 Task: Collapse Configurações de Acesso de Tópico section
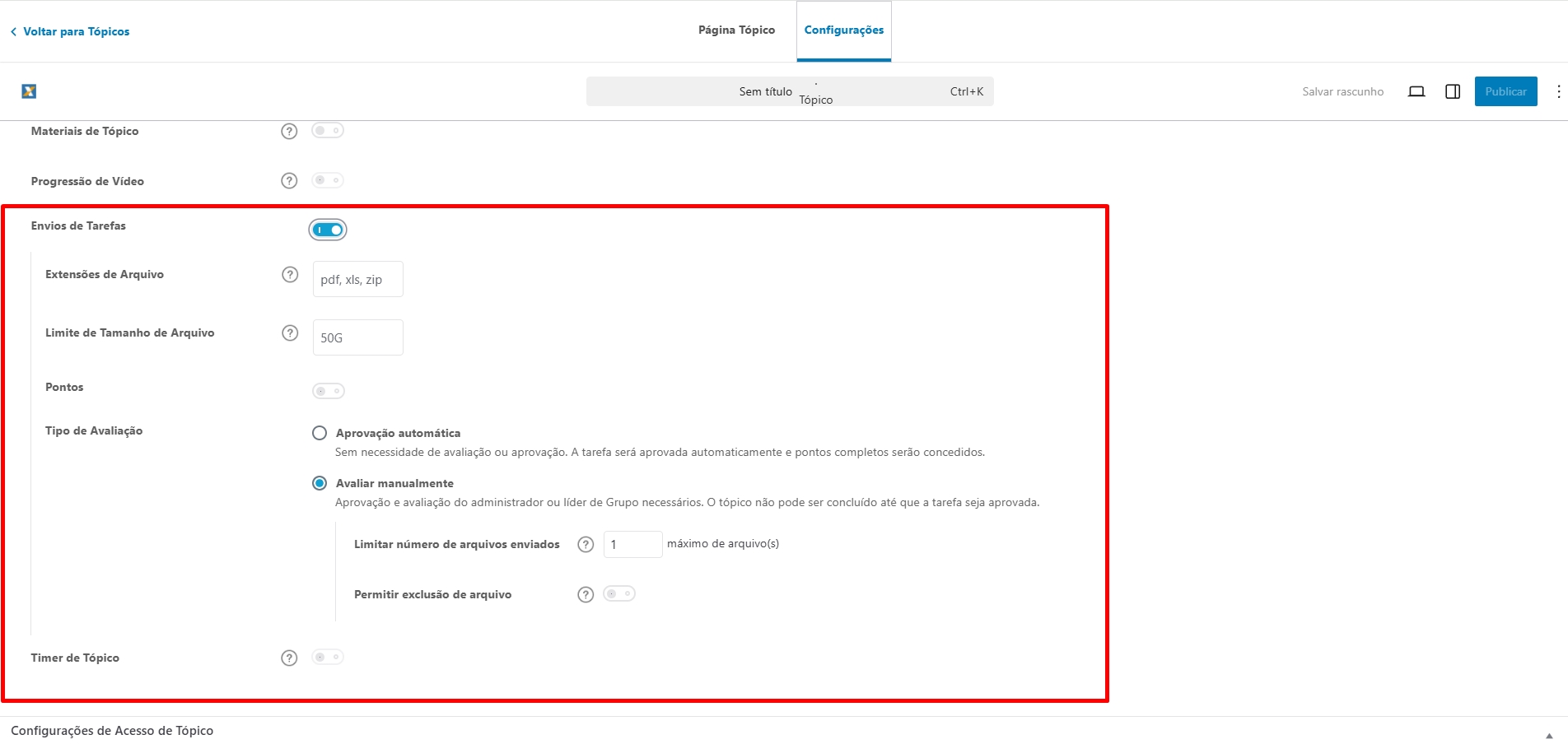pos(1549,735)
